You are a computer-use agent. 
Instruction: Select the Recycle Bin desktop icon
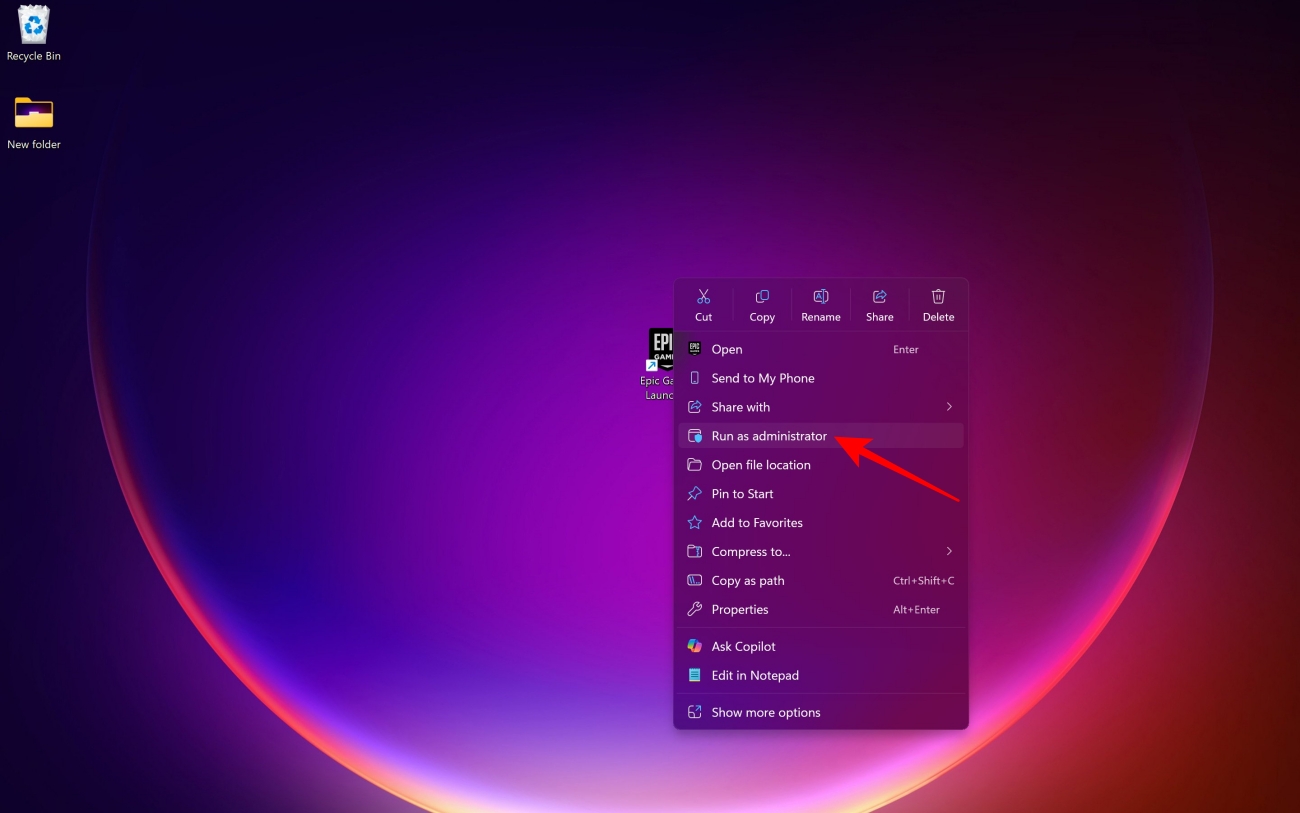point(34,34)
